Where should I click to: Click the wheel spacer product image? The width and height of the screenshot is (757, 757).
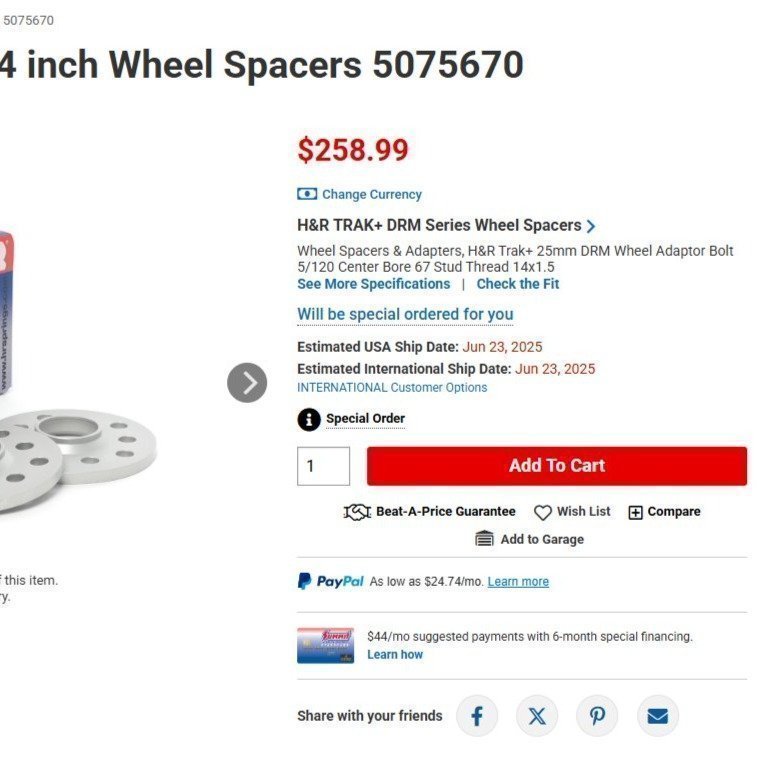[x=80, y=440]
